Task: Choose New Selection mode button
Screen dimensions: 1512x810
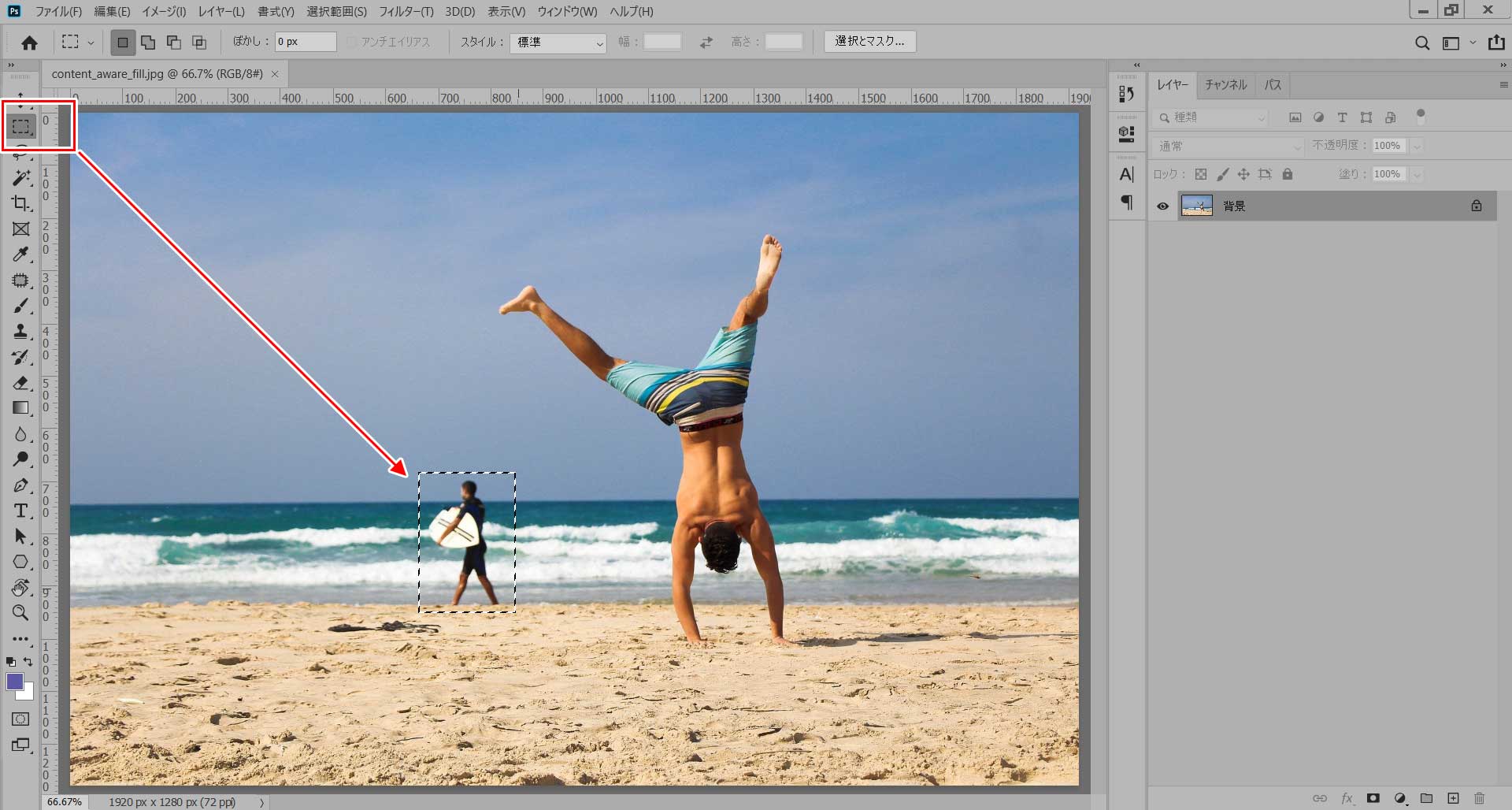Action: point(122,43)
